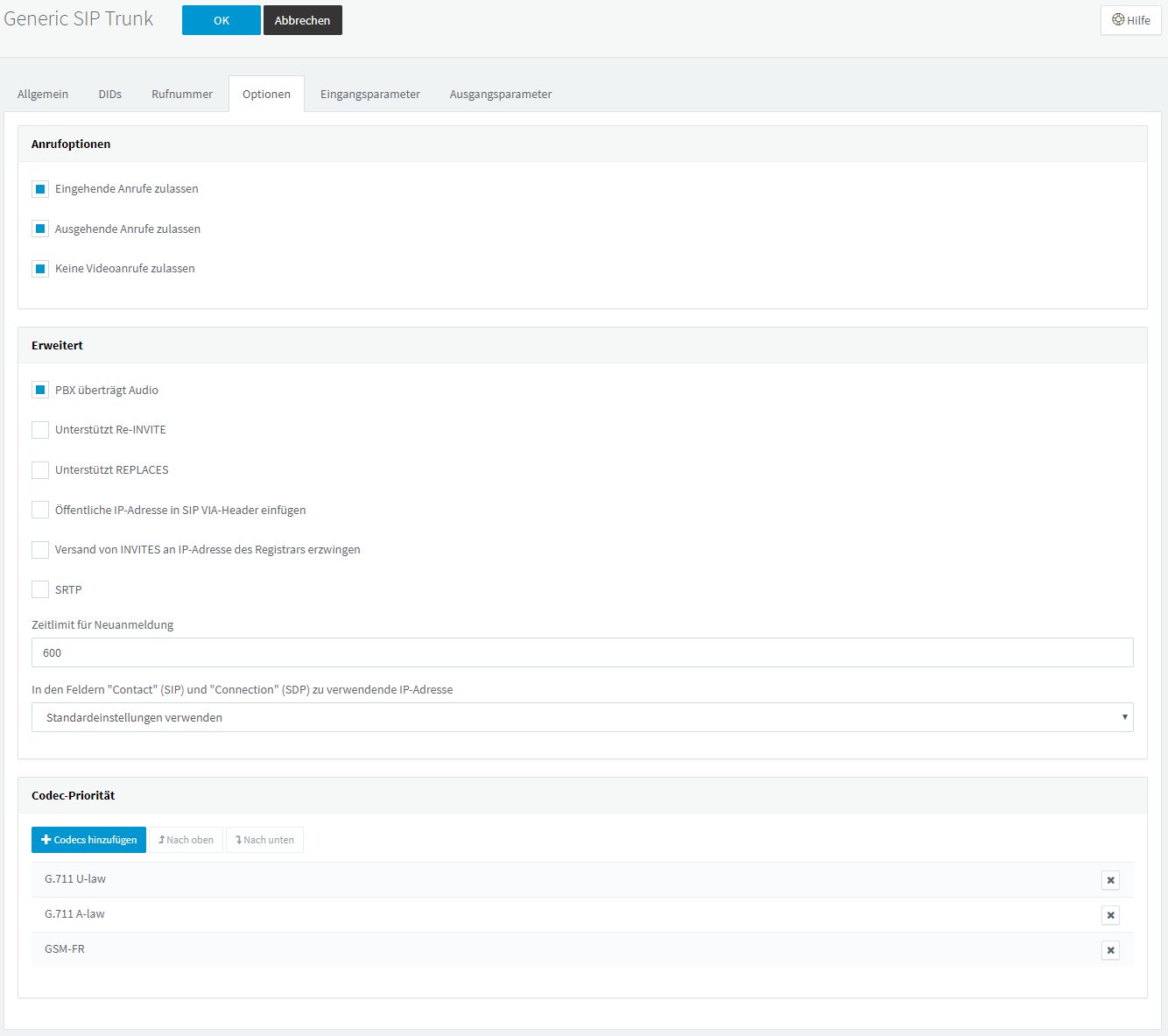Click Codecs hinzufügen button
The width and height of the screenshot is (1168, 1036).
tap(88, 840)
